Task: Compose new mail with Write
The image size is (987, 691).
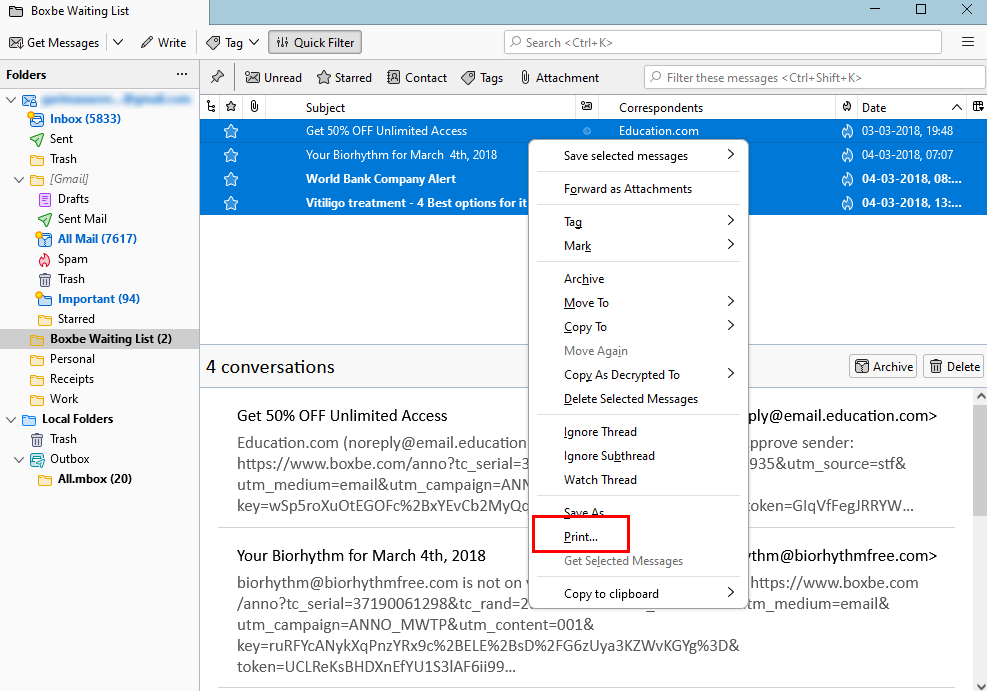Action: pyautogui.click(x=164, y=43)
